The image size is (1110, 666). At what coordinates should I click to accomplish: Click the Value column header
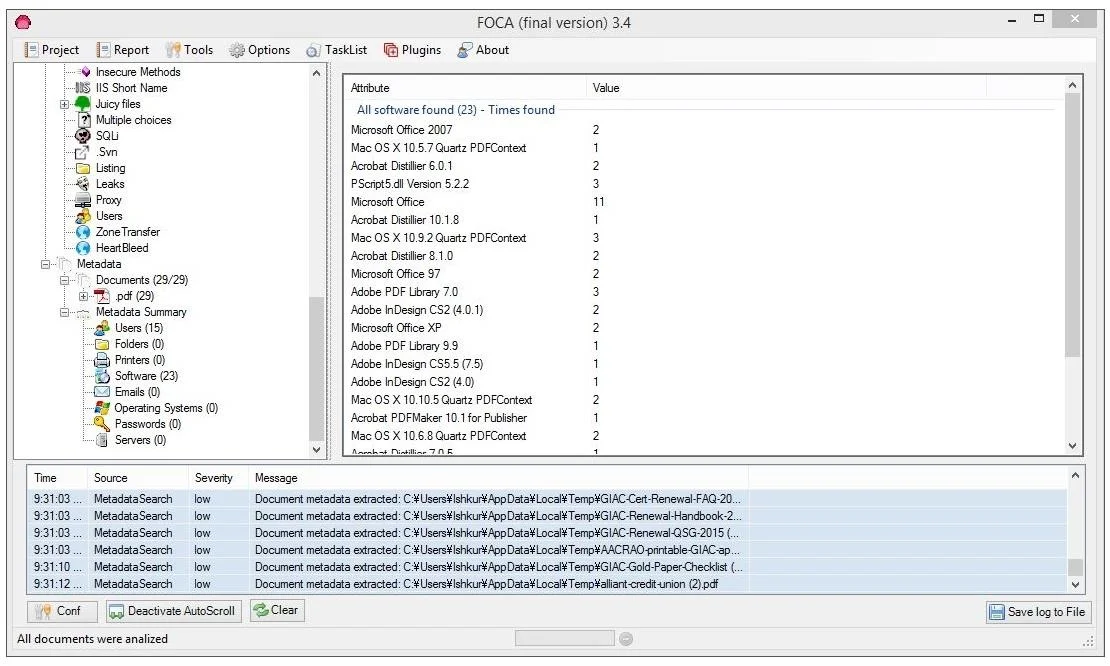pyautogui.click(x=786, y=88)
